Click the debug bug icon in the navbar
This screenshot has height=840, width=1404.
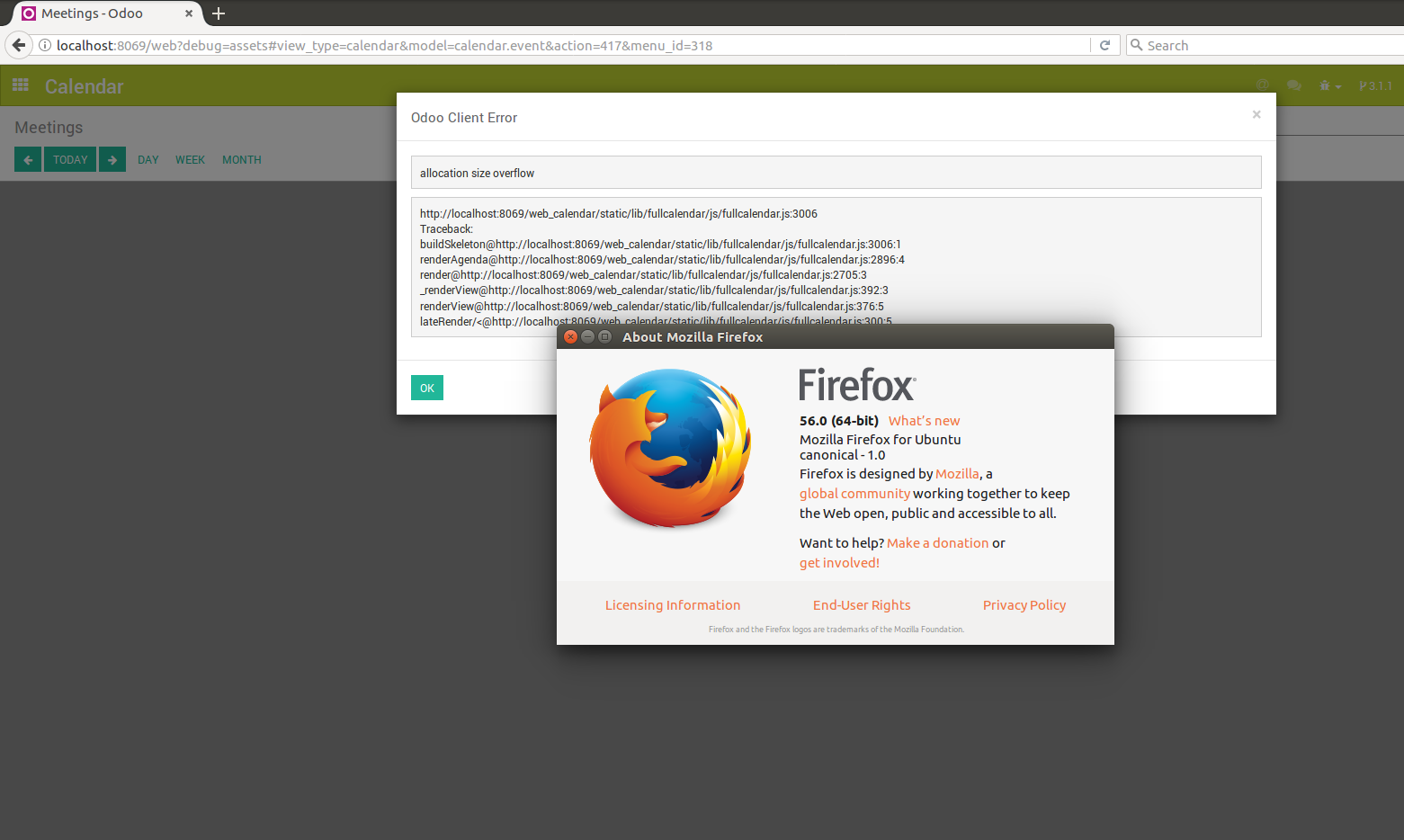[x=1325, y=85]
